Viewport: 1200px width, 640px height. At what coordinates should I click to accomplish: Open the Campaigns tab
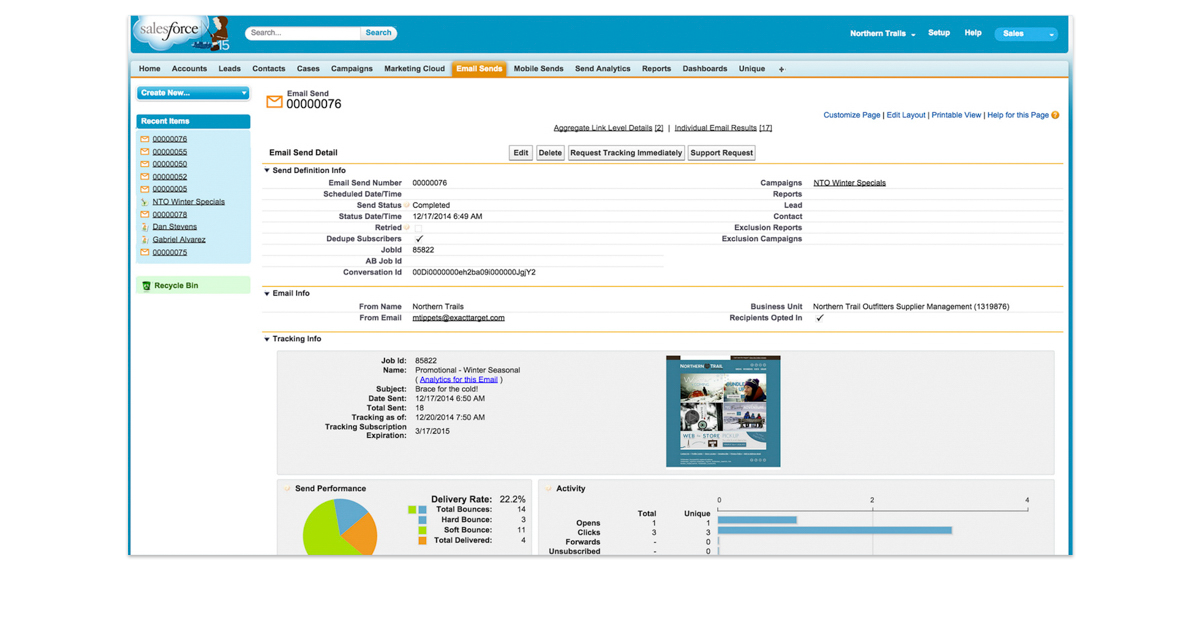(x=352, y=69)
